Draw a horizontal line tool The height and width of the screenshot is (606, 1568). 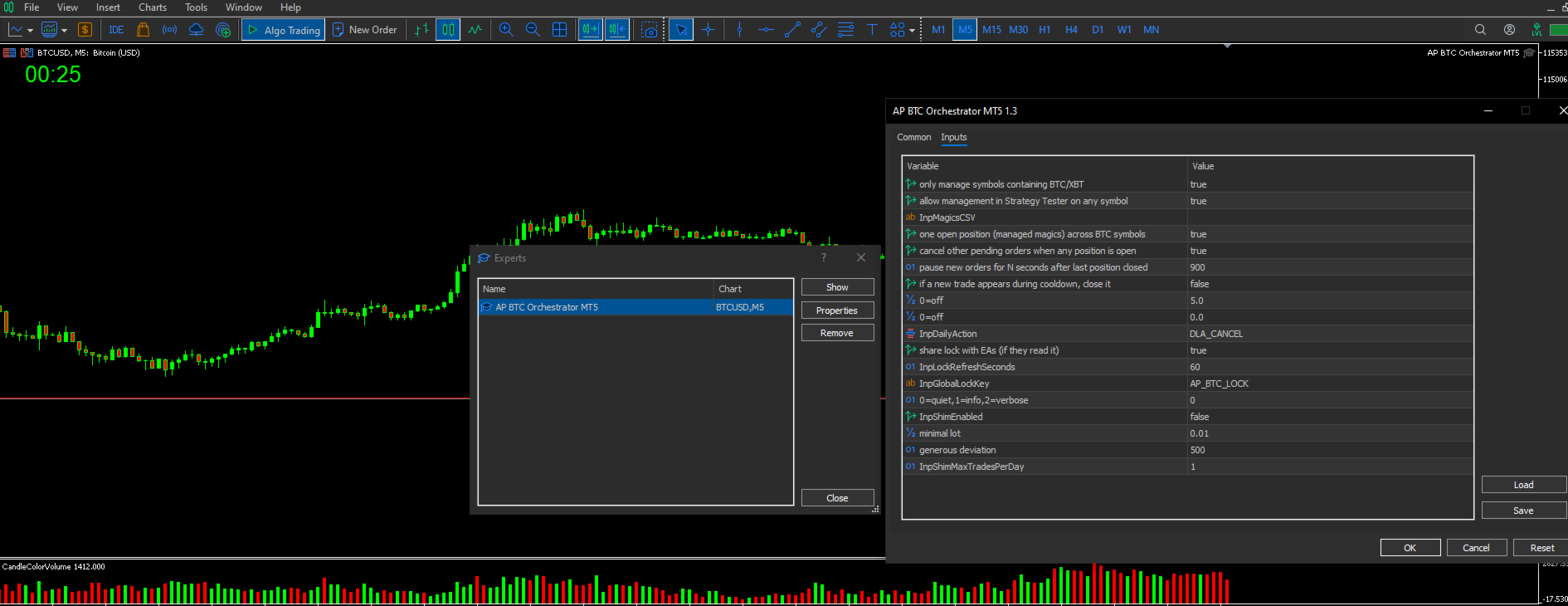coord(766,30)
